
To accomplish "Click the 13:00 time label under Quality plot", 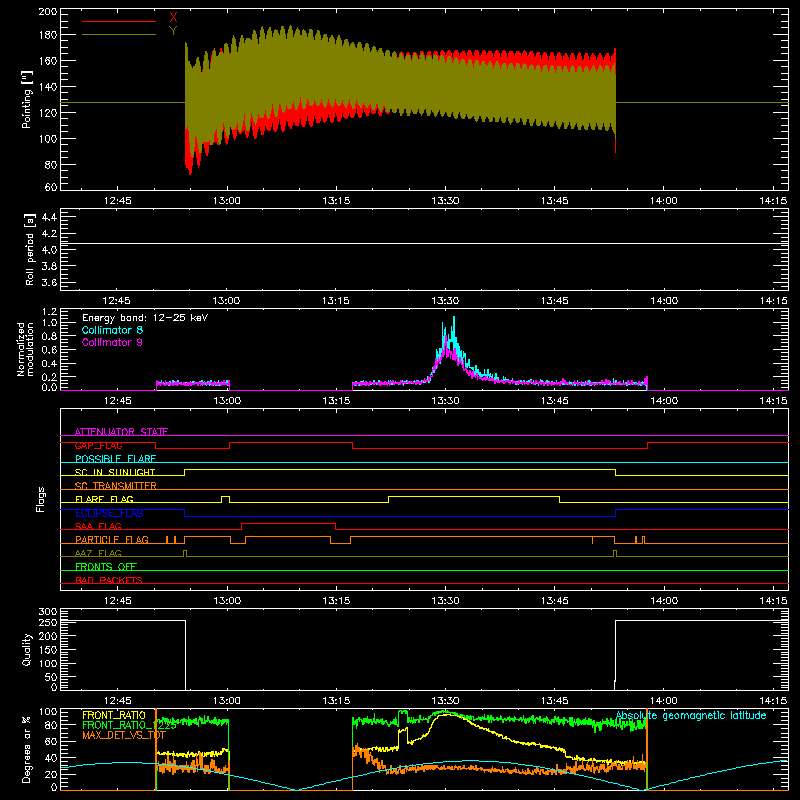I will [227, 701].
